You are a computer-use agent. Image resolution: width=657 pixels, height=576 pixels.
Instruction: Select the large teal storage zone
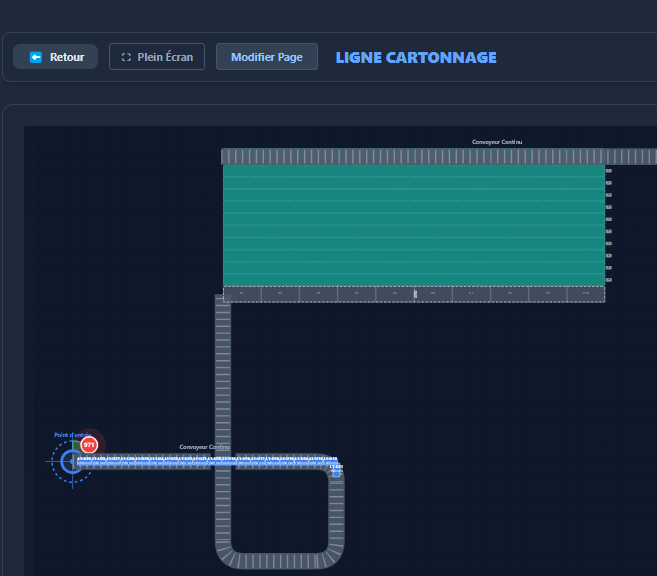414,225
